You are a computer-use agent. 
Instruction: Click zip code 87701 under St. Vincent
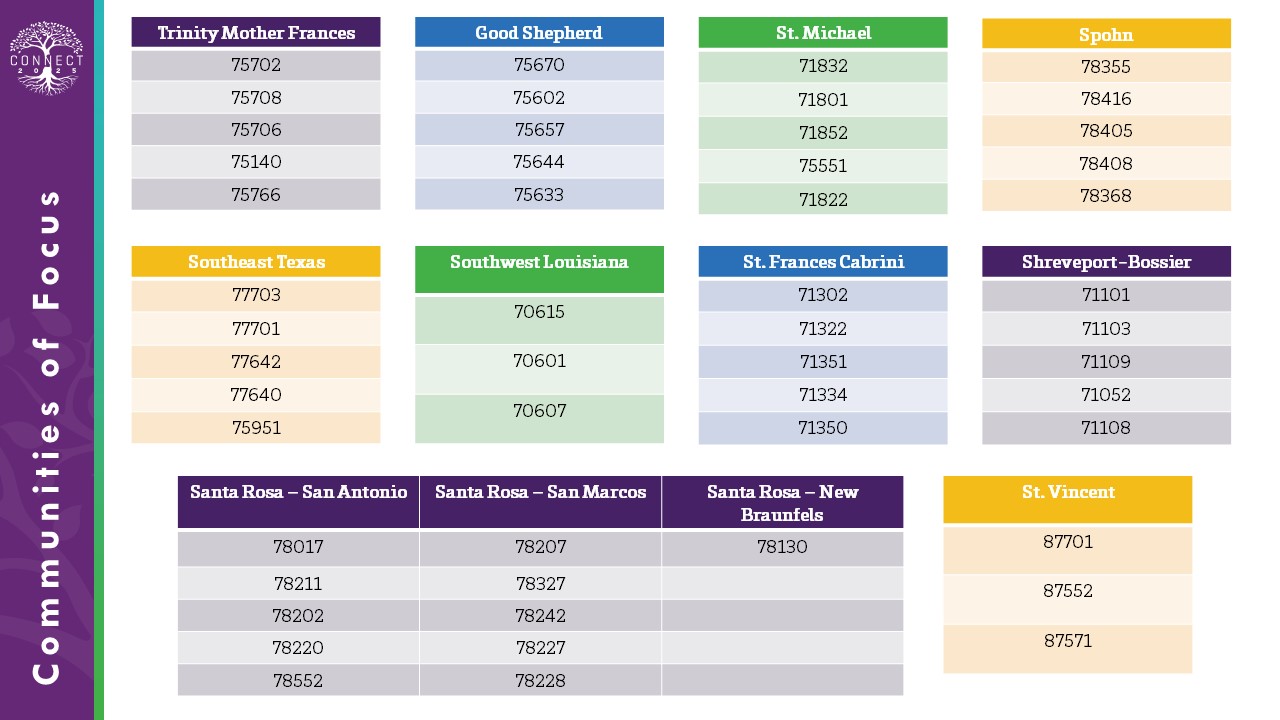pos(1068,542)
